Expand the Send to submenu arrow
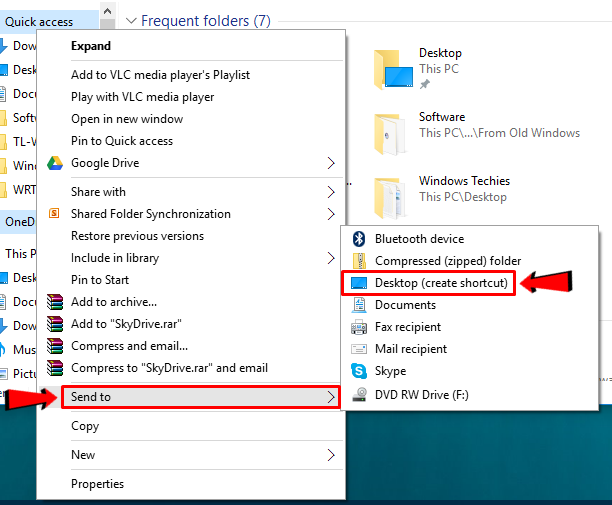This screenshot has width=612, height=505. 331,397
